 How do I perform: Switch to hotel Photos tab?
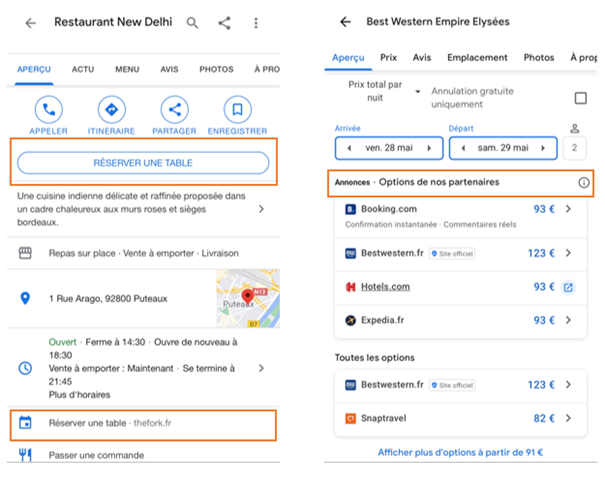click(x=539, y=58)
